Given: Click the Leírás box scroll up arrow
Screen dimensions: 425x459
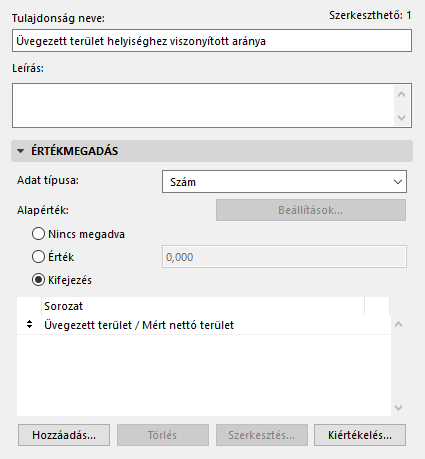Looking at the screenshot, I should pos(401,95).
